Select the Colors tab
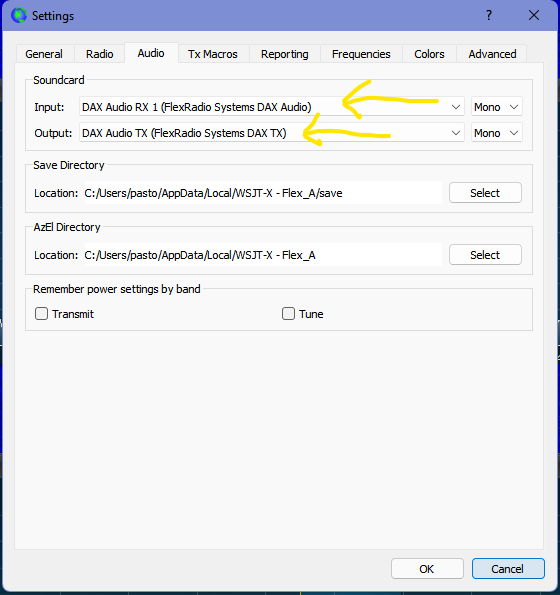This screenshot has width=560, height=595. click(x=429, y=54)
